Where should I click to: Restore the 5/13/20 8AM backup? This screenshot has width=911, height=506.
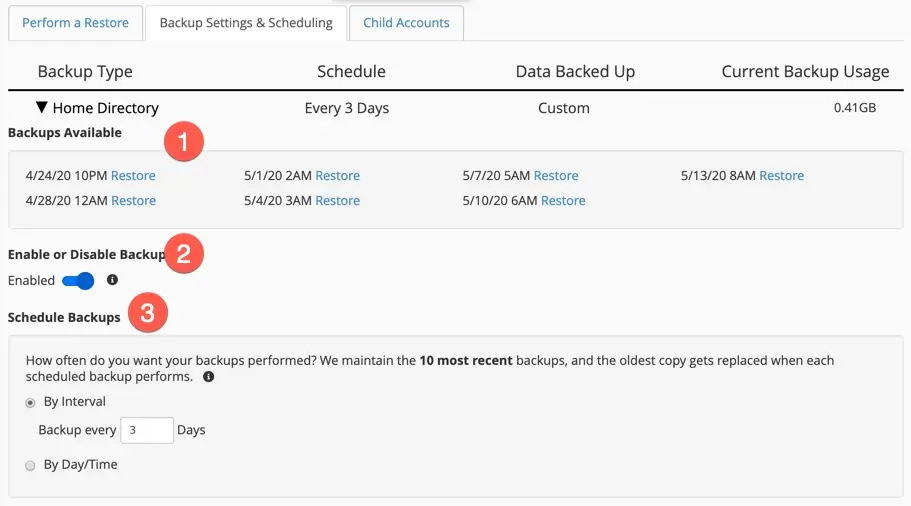tap(781, 176)
